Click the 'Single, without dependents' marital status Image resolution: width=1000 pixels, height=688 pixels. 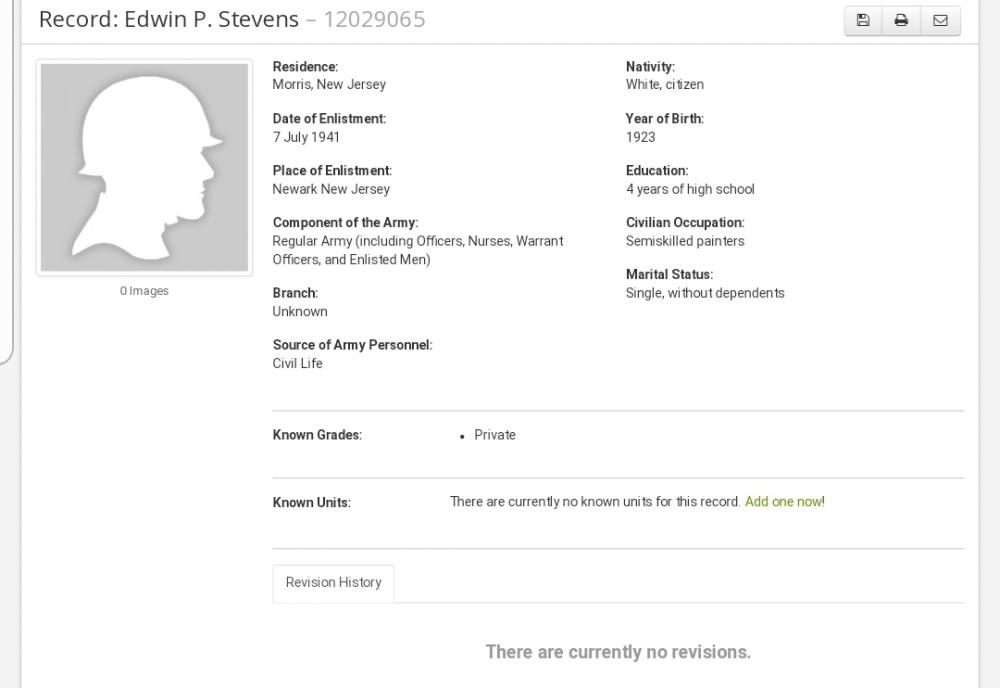coord(705,293)
